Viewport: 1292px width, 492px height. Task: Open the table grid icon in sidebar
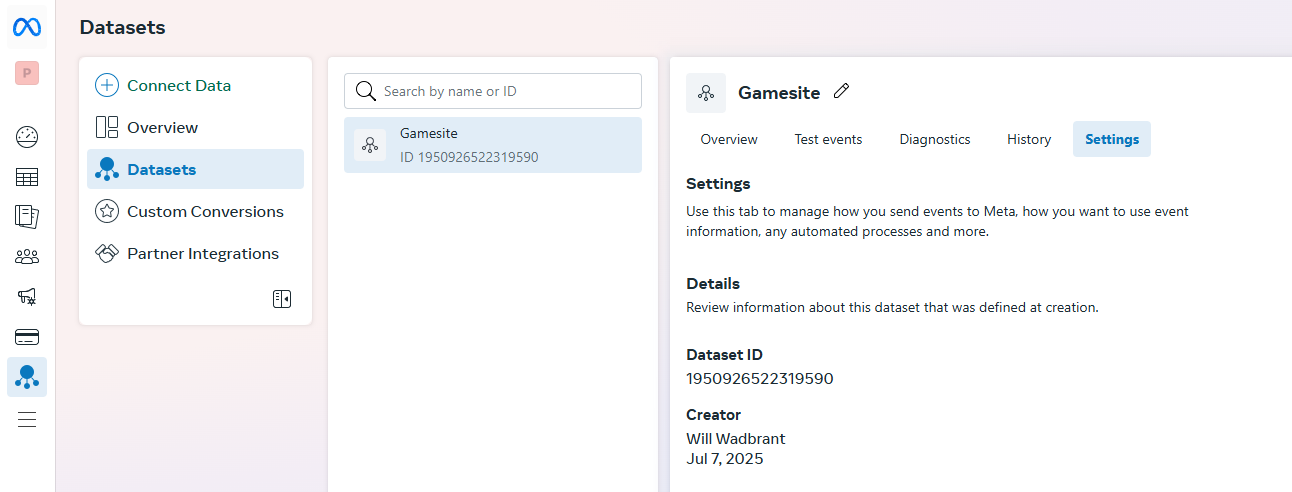pos(27,178)
